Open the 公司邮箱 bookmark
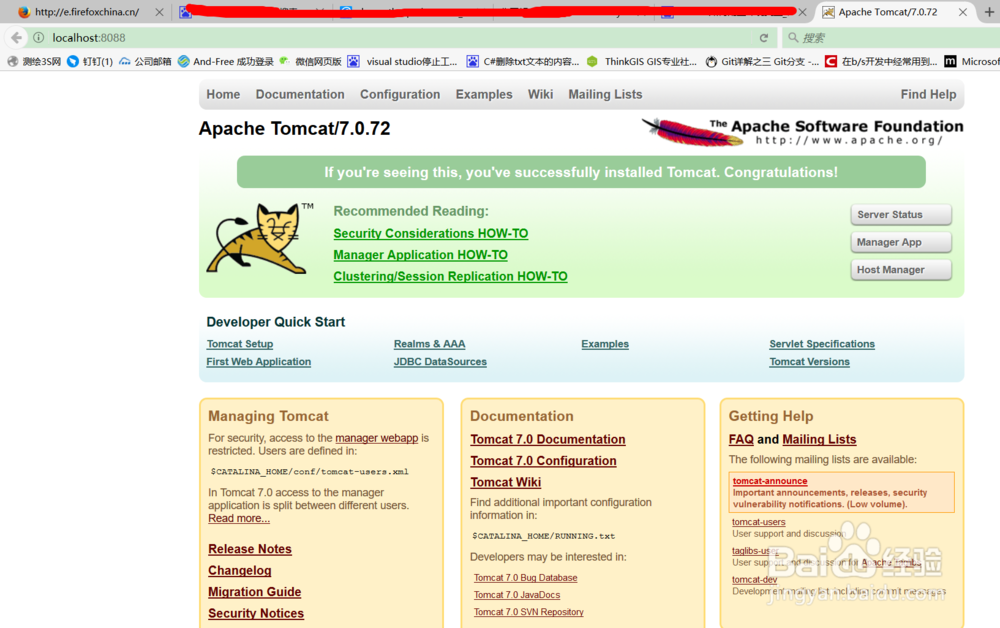The image size is (1000, 628). pyautogui.click(x=145, y=61)
